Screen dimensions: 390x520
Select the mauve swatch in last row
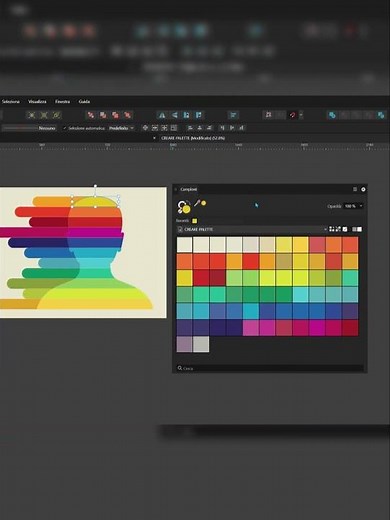coord(184,344)
